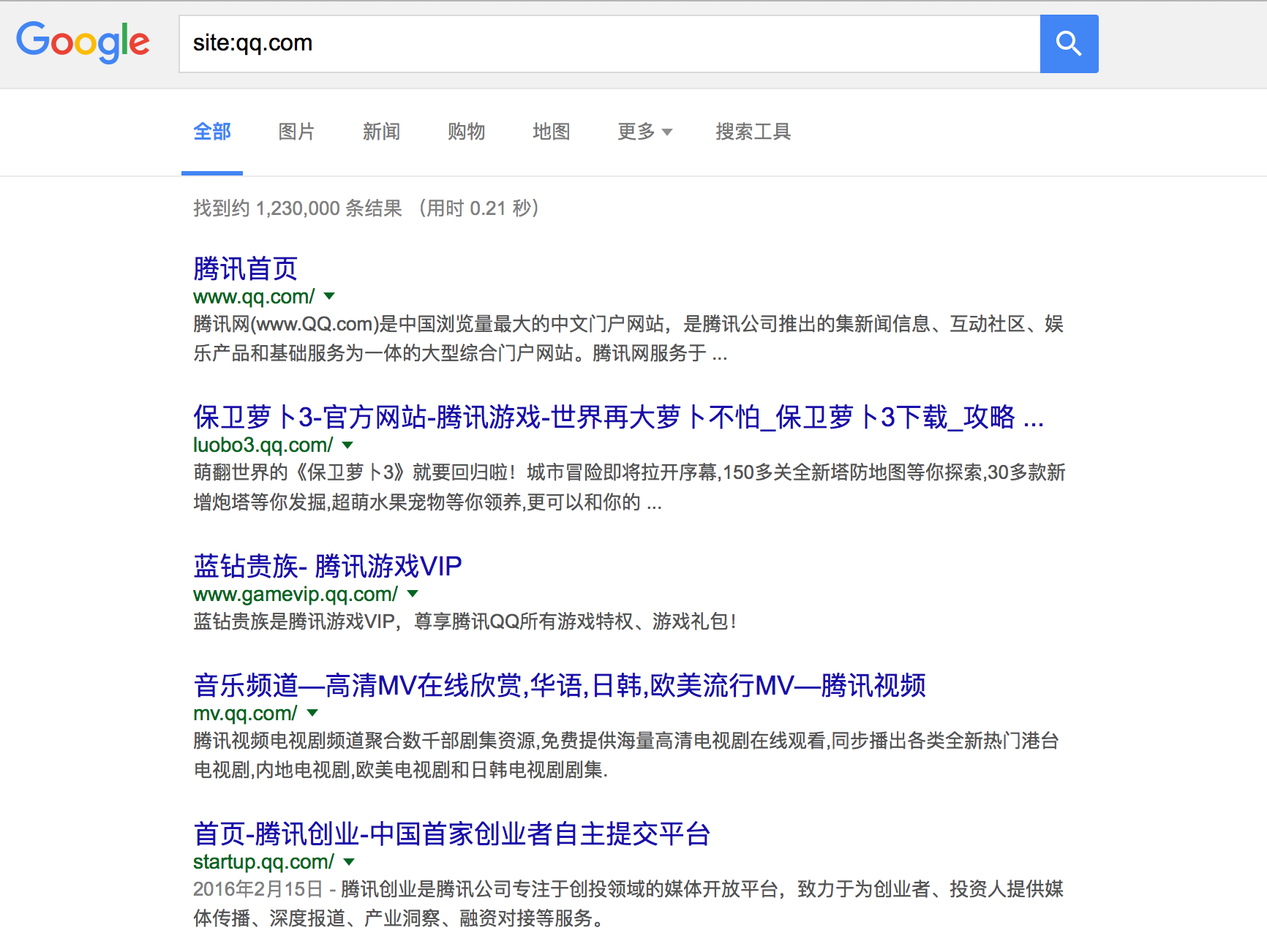1267x952 pixels.
Task: Open the dropdown arrow next to mv.qq.com
Action: (x=312, y=714)
